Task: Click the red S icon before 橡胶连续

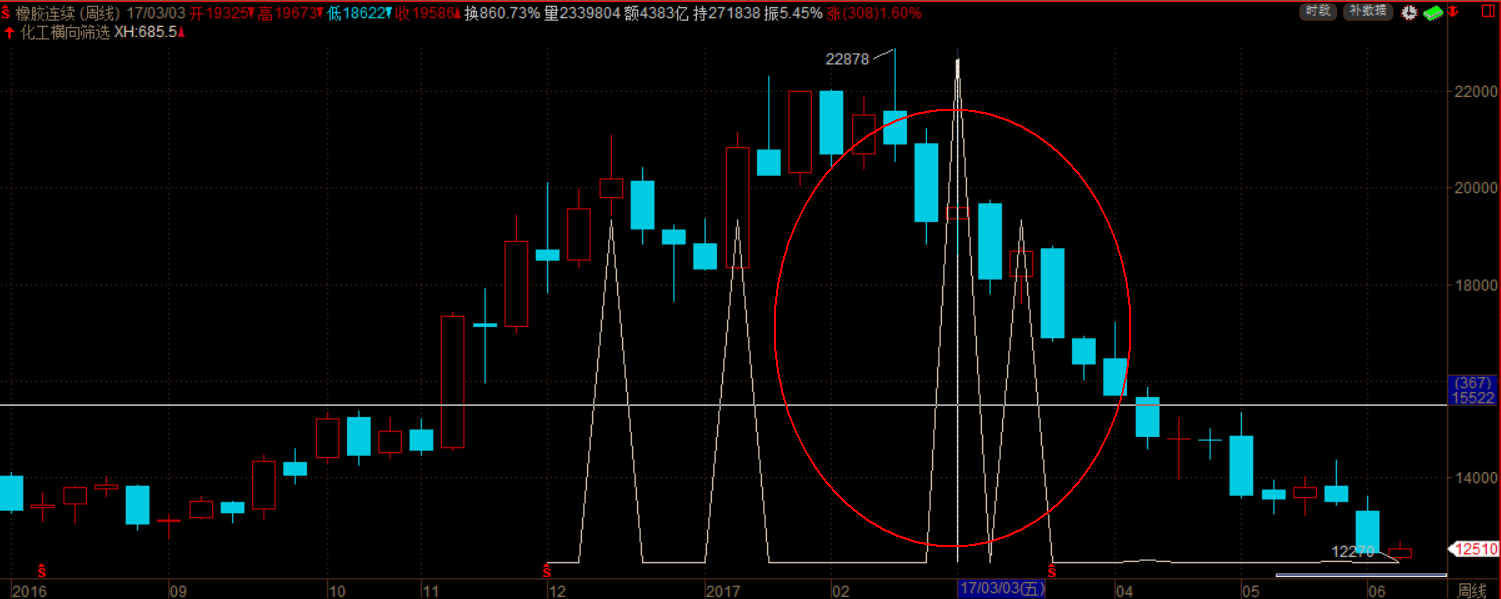Action: [8, 13]
